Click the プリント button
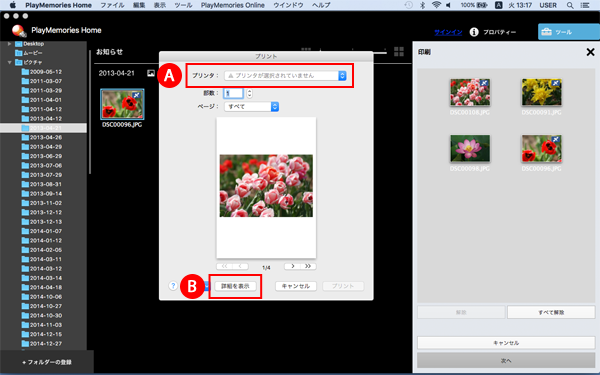Screen dimensions: 600x375 point(343,286)
